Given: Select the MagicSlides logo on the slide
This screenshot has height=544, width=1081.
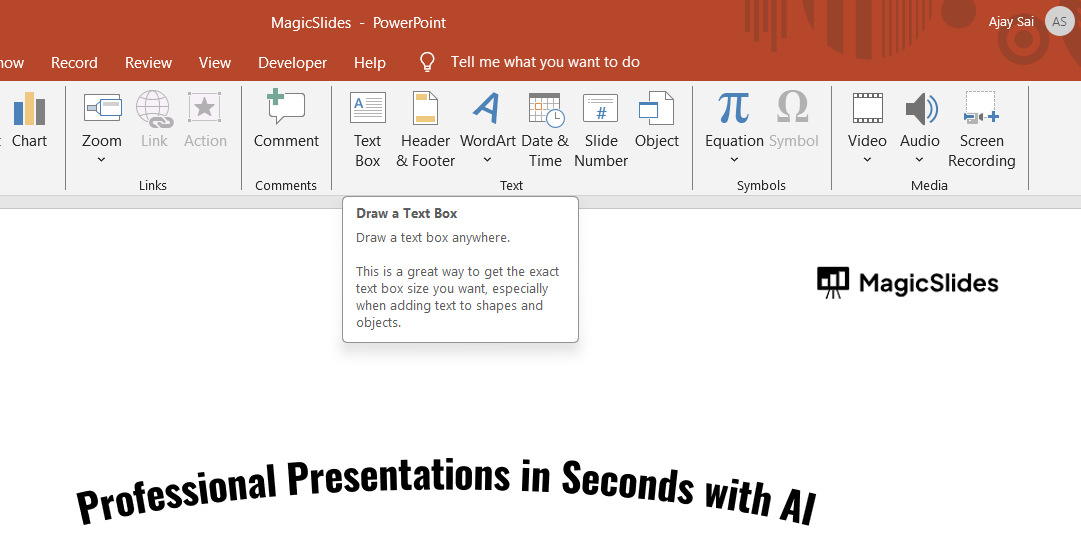Looking at the screenshot, I should pos(907,283).
